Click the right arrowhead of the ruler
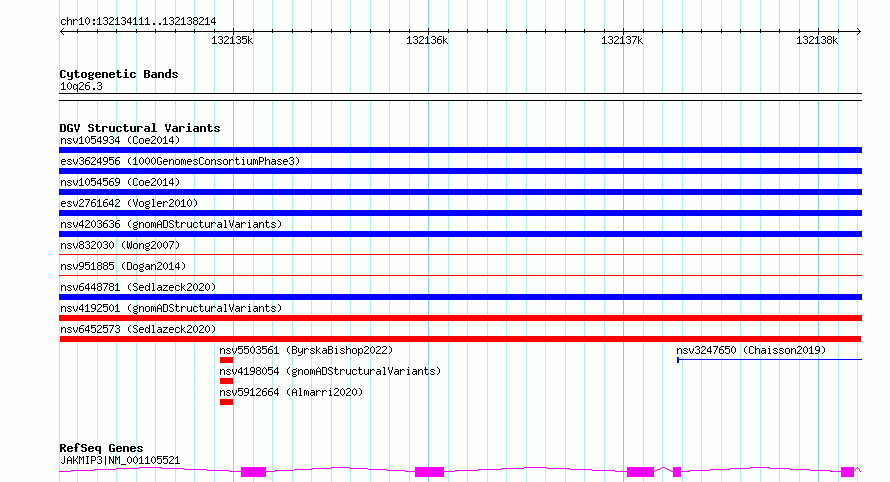The width and height of the screenshot is (890, 482). (x=859, y=32)
